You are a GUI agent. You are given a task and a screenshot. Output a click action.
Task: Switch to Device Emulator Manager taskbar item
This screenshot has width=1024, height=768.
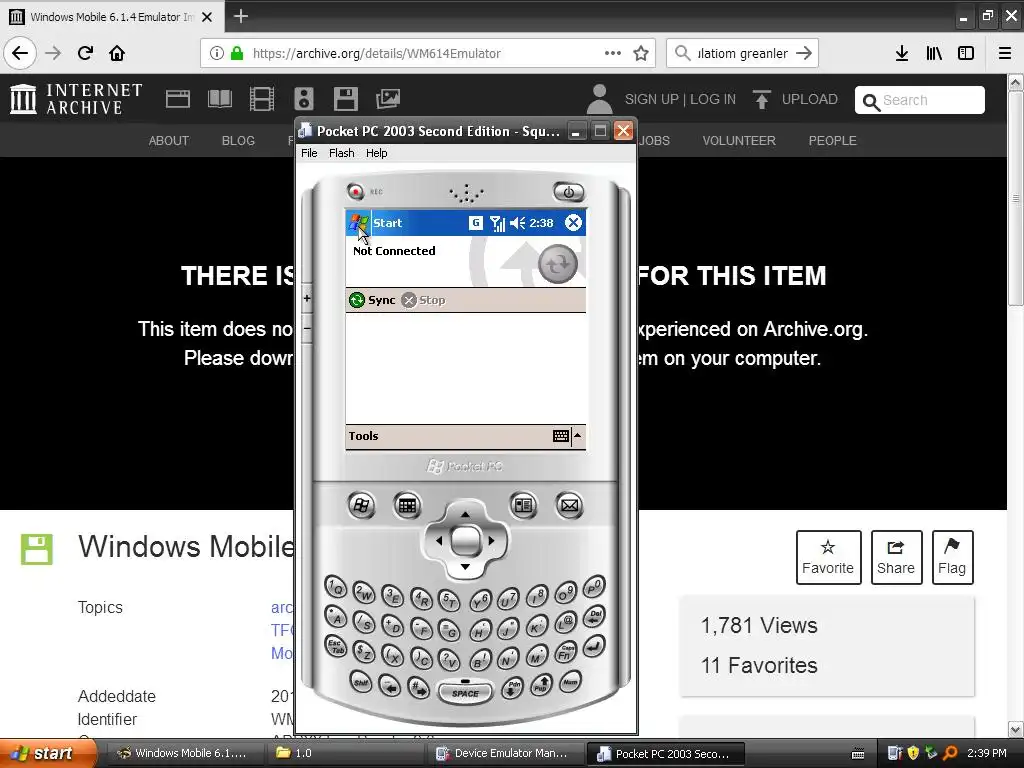click(505, 753)
